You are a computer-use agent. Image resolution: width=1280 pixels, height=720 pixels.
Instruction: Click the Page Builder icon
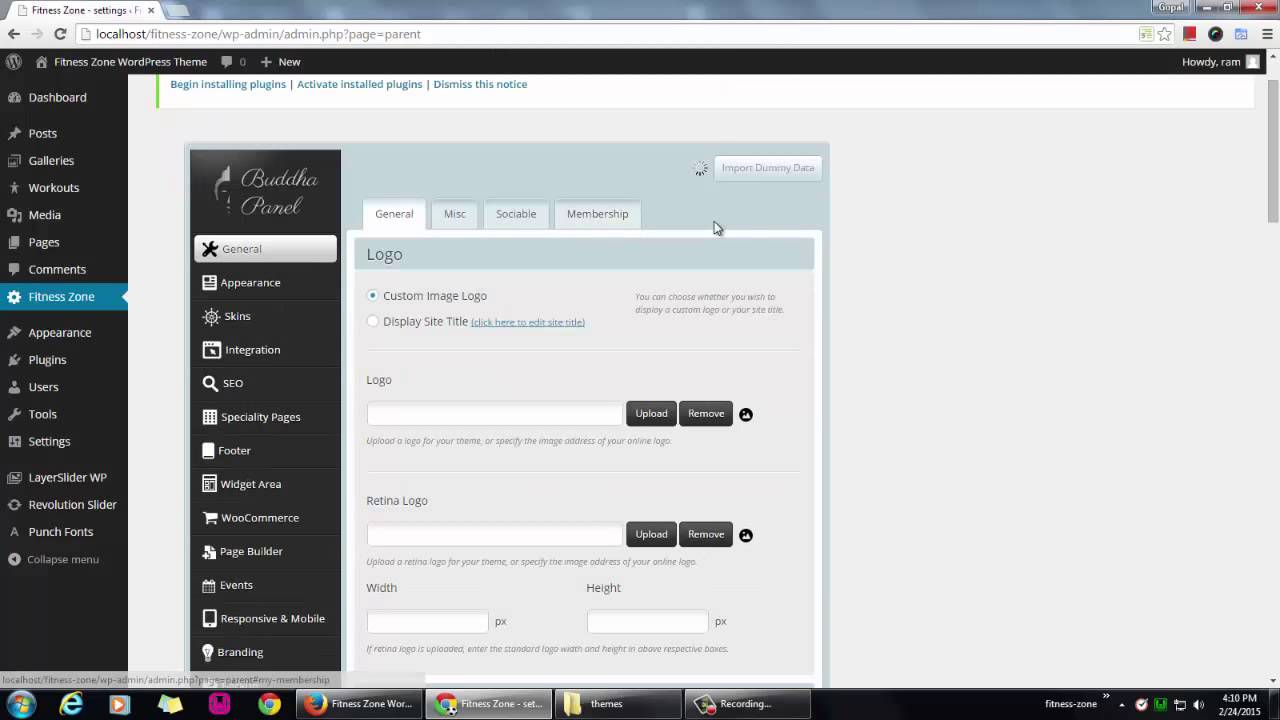coord(209,552)
